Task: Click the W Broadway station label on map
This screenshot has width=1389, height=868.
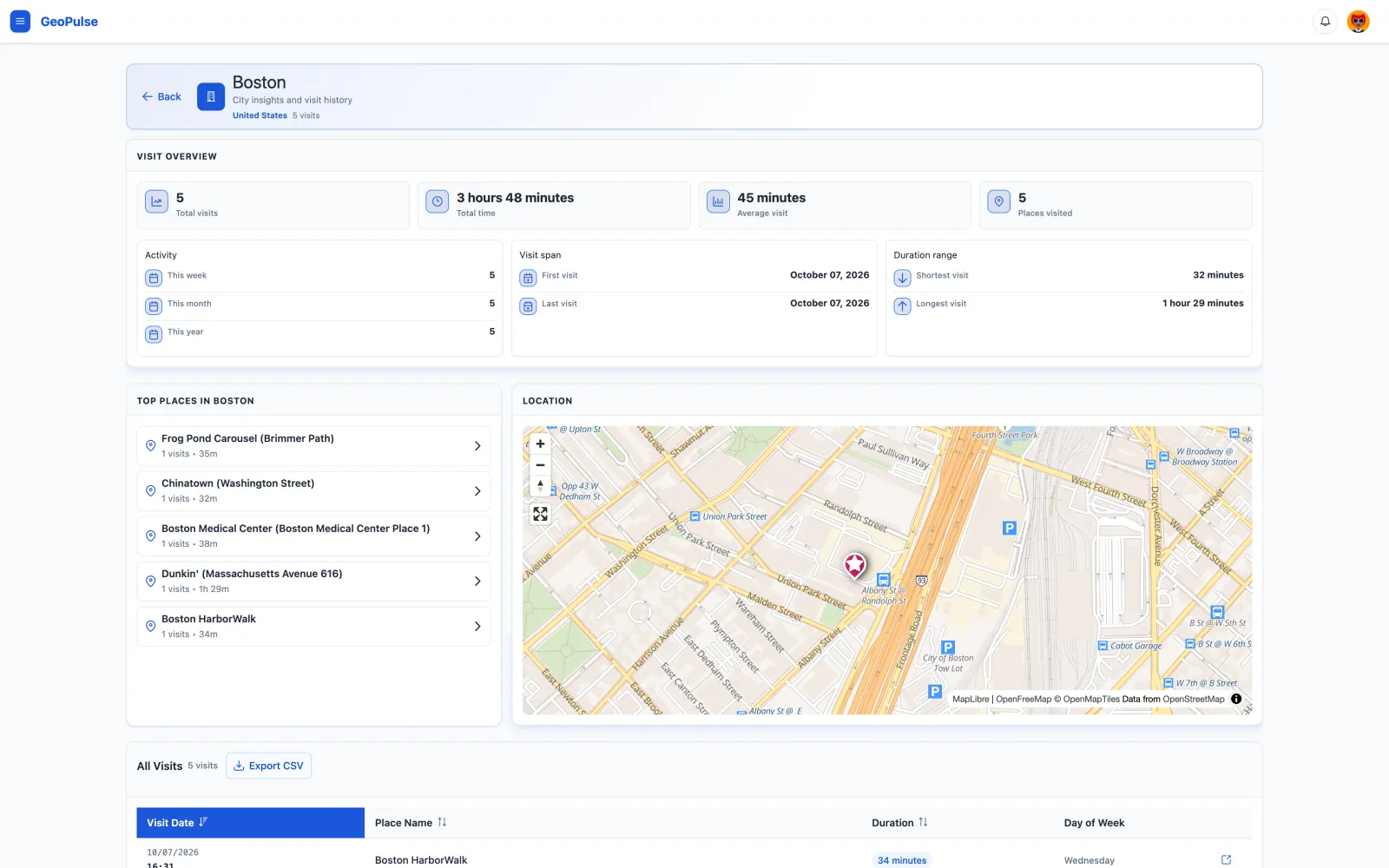Action: pyautogui.click(x=1204, y=457)
